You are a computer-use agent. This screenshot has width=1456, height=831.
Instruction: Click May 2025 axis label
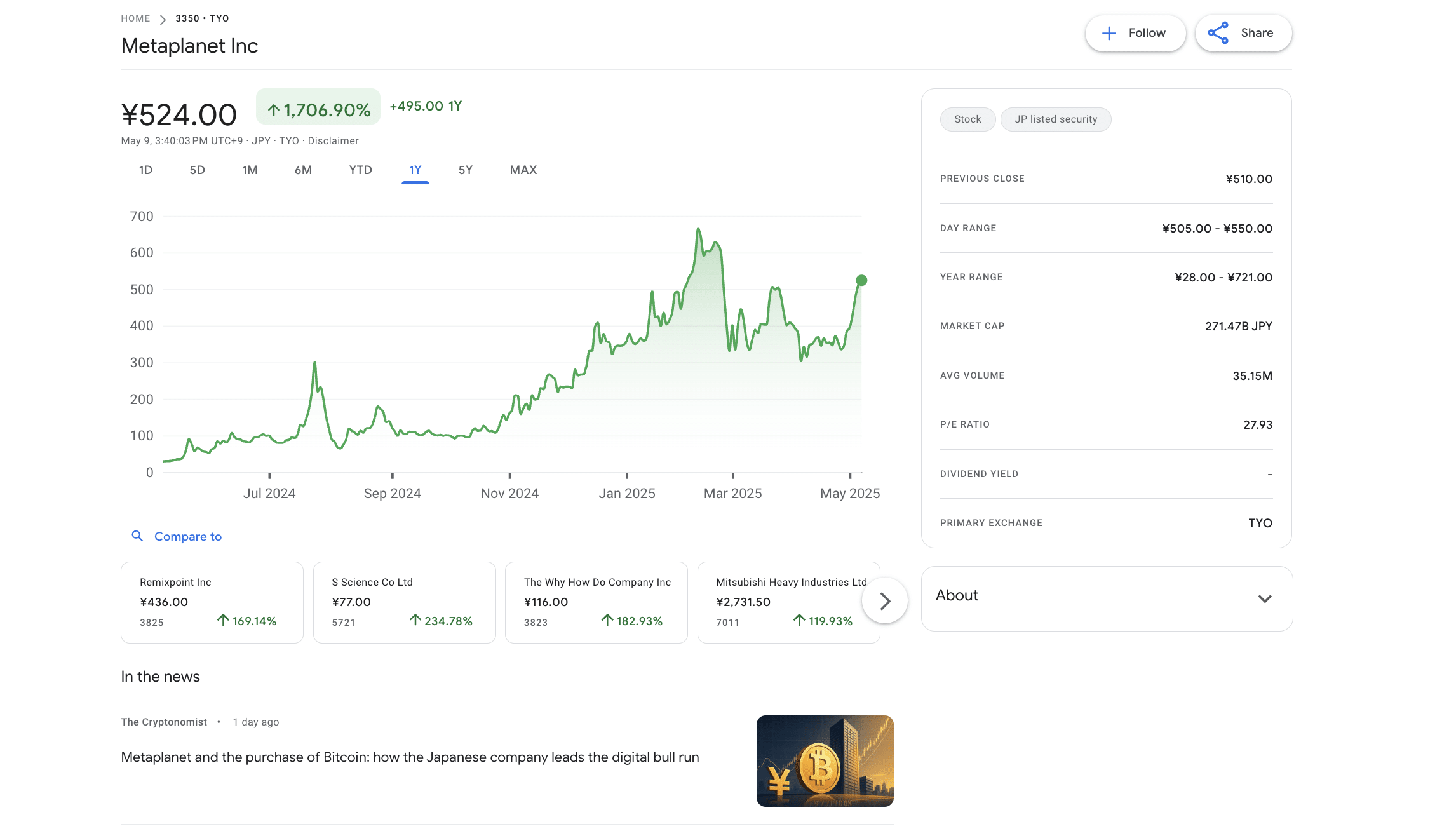(850, 494)
